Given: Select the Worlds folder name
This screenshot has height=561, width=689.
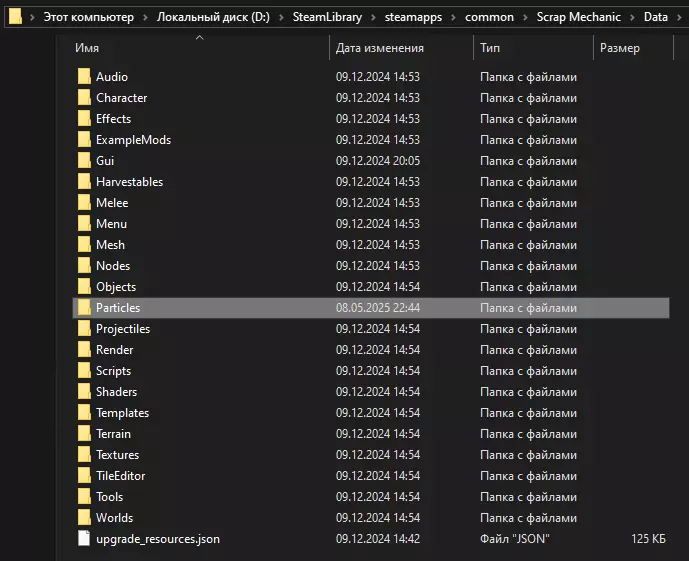Looking at the screenshot, I should (115, 518).
